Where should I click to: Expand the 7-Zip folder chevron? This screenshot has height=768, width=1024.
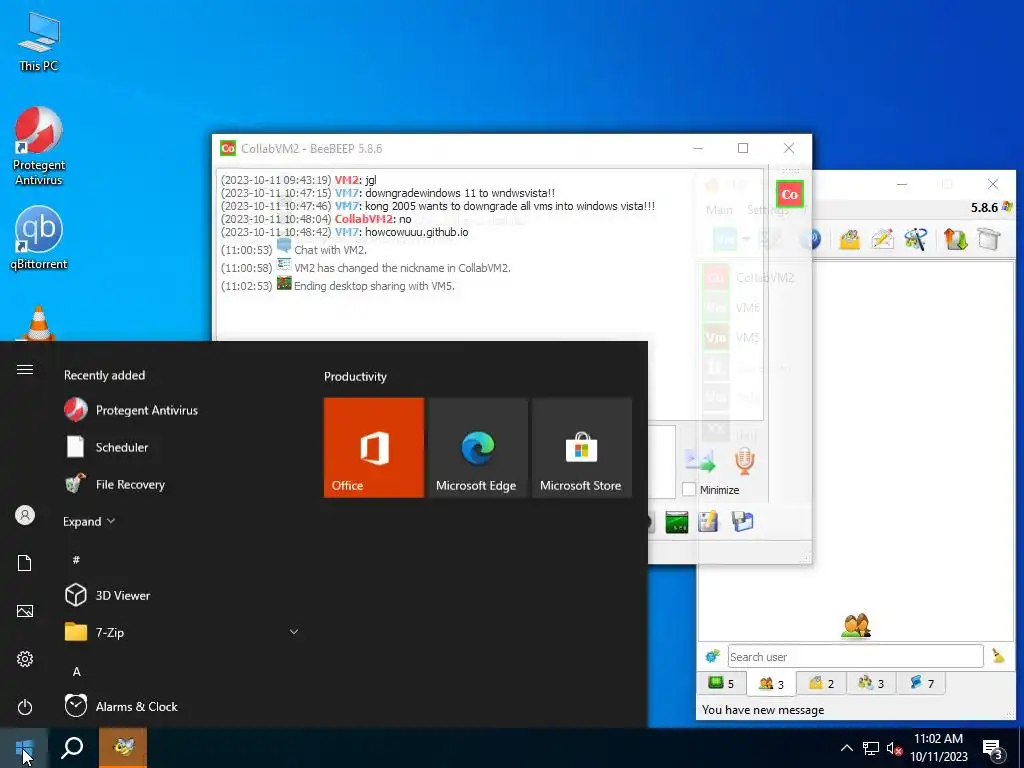click(294, 632)
